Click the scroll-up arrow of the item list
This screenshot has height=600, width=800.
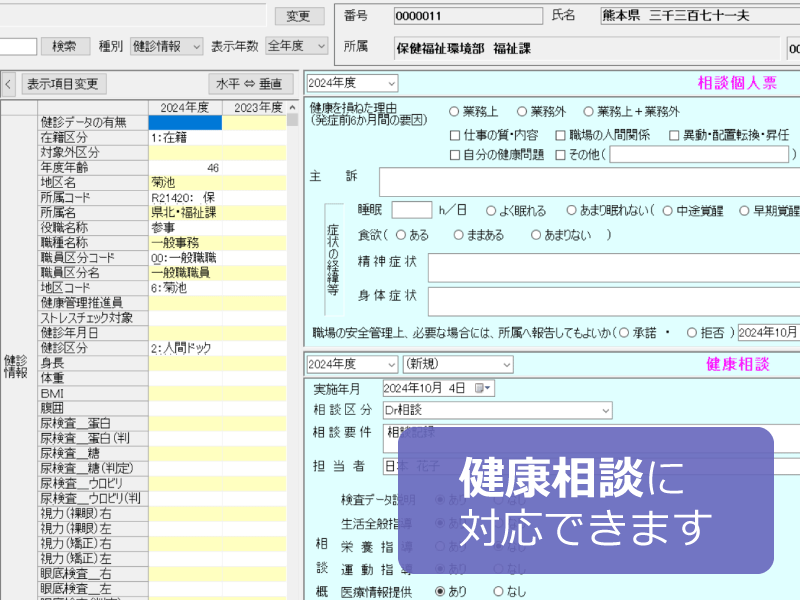coord(291,108)
